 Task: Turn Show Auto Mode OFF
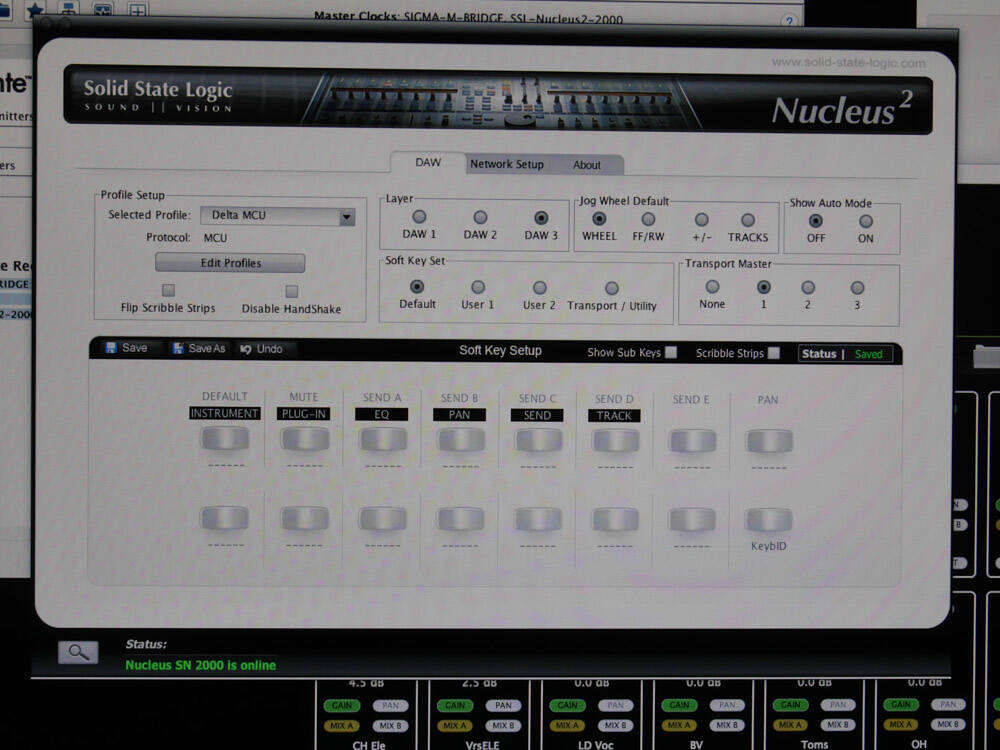pos(815,221)
